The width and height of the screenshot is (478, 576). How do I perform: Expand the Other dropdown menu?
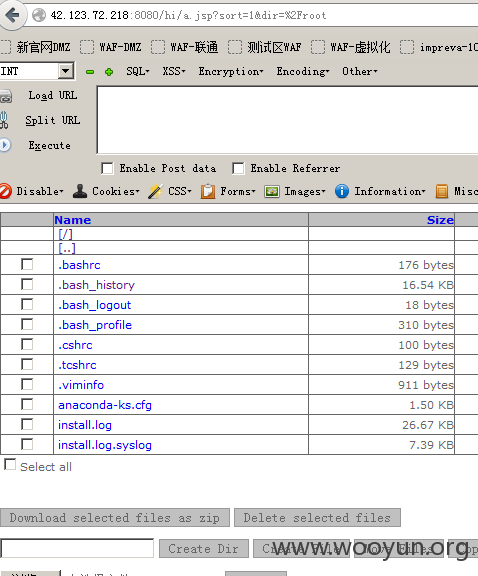360,71
